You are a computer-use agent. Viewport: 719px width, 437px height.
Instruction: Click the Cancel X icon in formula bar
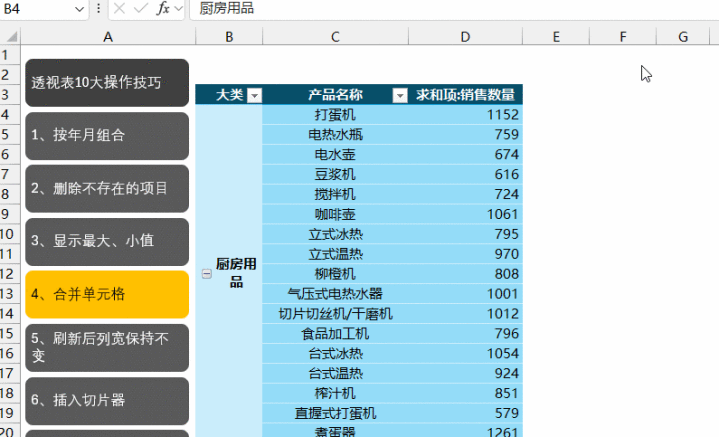click(x=119, y=9)
